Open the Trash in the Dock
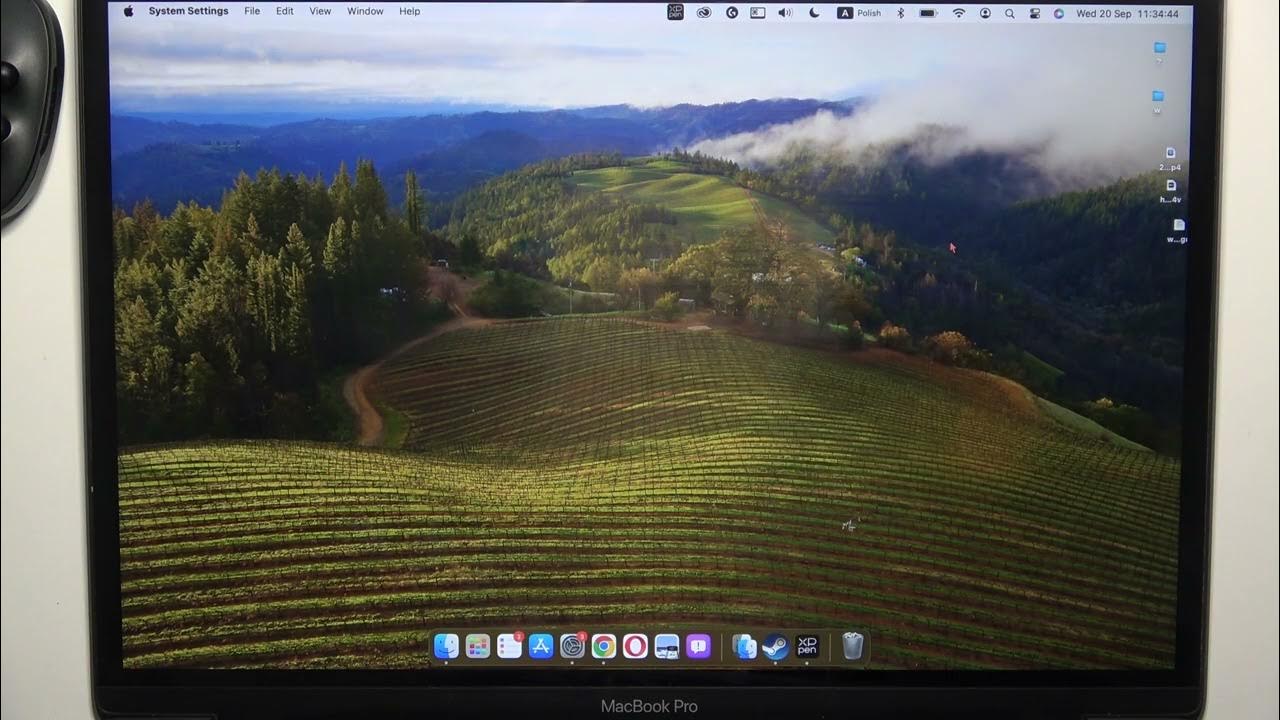This screenshot has width=1280, height=720. [x=852, y=647]
